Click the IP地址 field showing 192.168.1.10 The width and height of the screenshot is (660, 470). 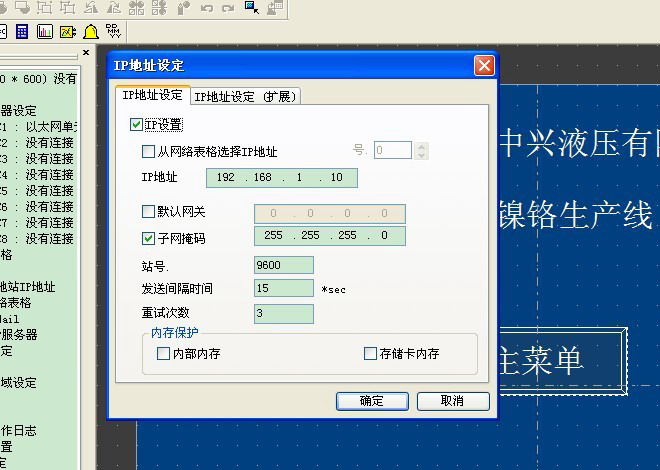(281, 178)
